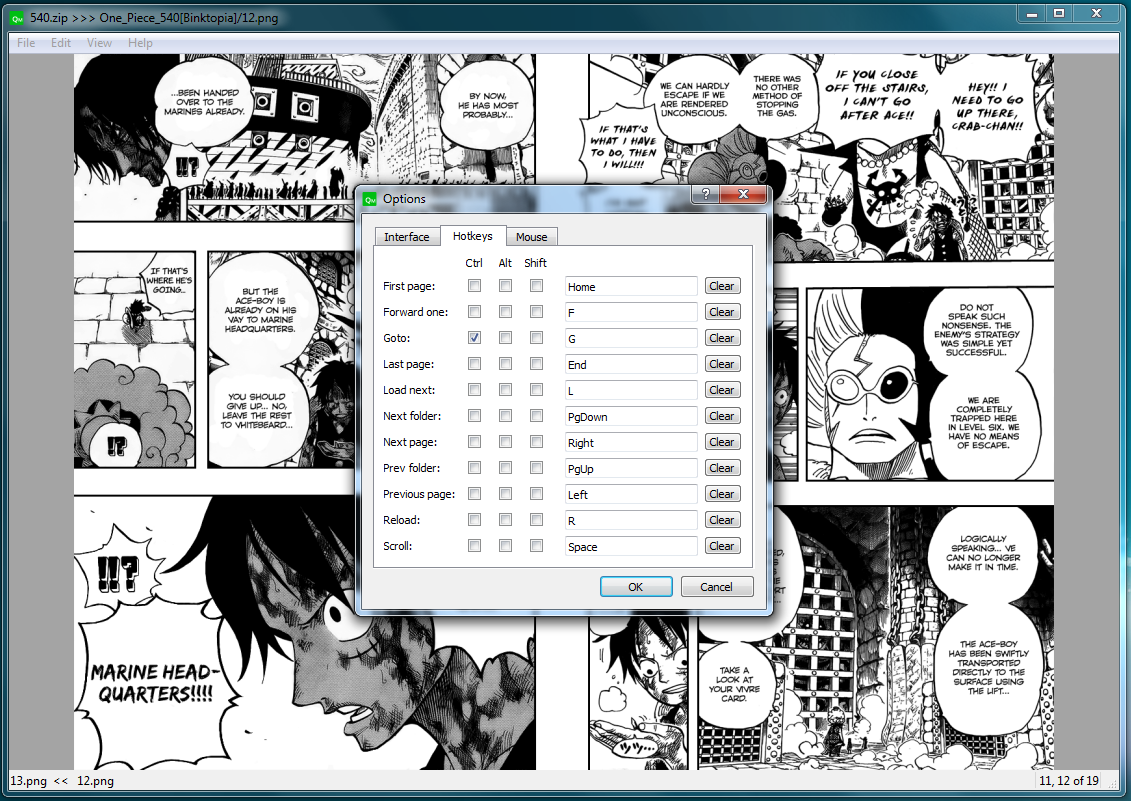Open the Edit menu
Viewport: 1131px width, 801px height.
click(x=61, y=43)
